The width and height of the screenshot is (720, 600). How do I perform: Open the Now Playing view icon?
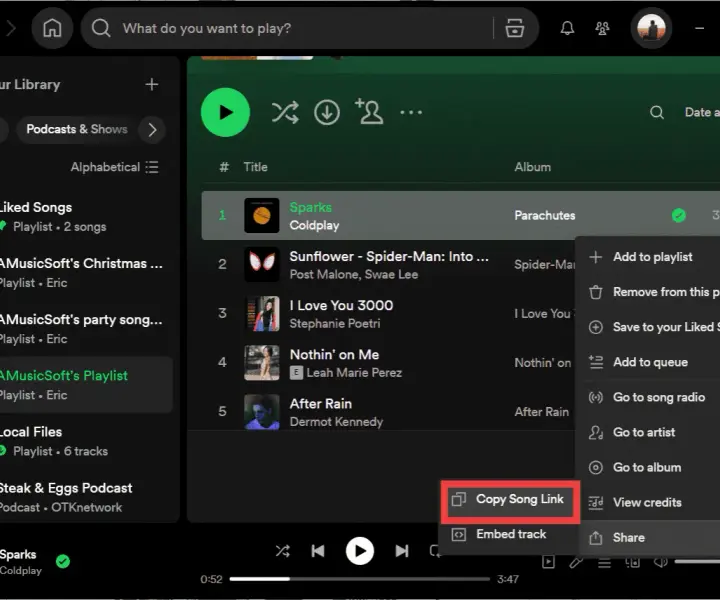(x=548, y=561)
